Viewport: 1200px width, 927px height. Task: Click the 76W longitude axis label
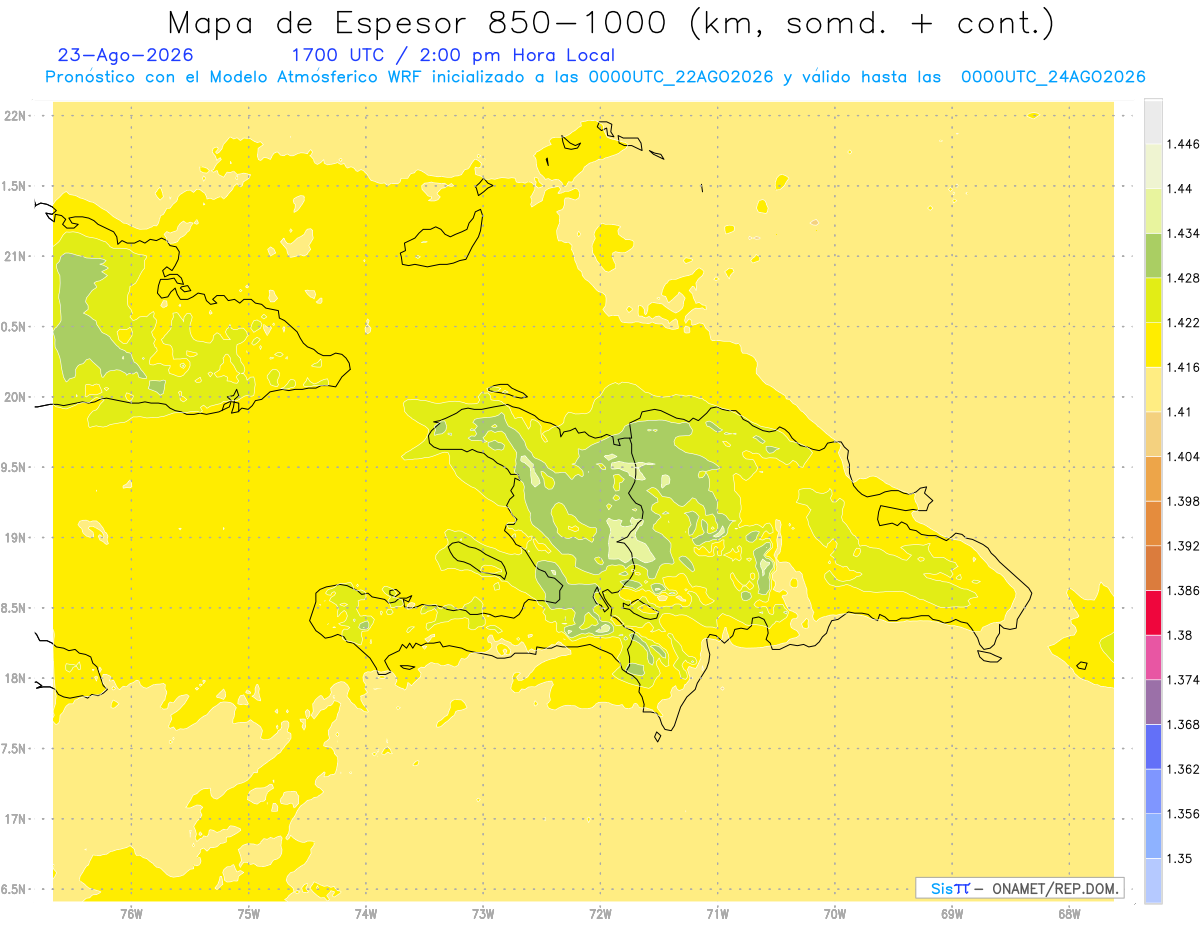point(131,914)
